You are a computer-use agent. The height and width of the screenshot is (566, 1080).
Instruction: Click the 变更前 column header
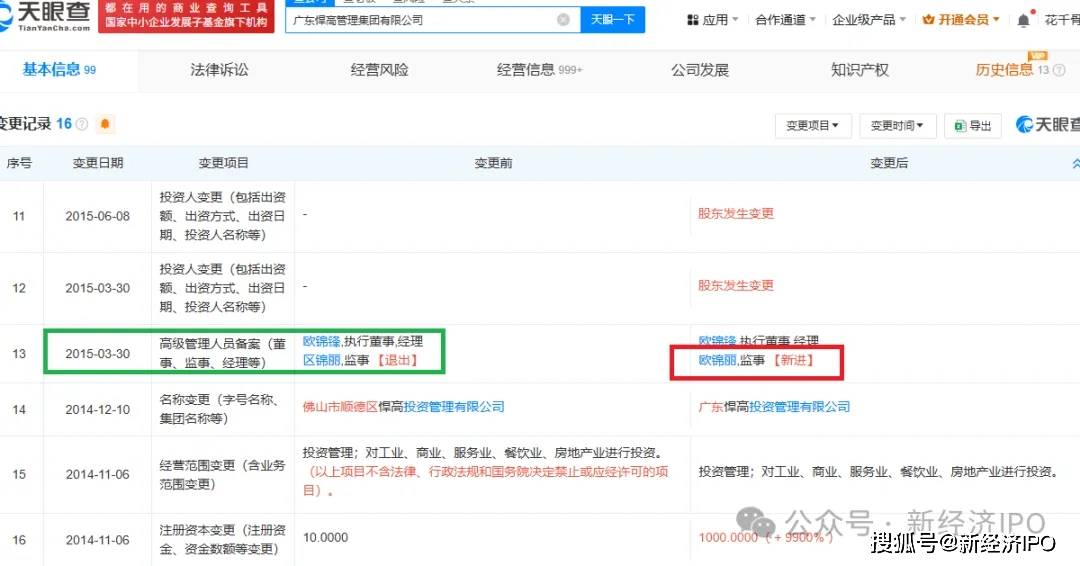(x=493, y=163)
